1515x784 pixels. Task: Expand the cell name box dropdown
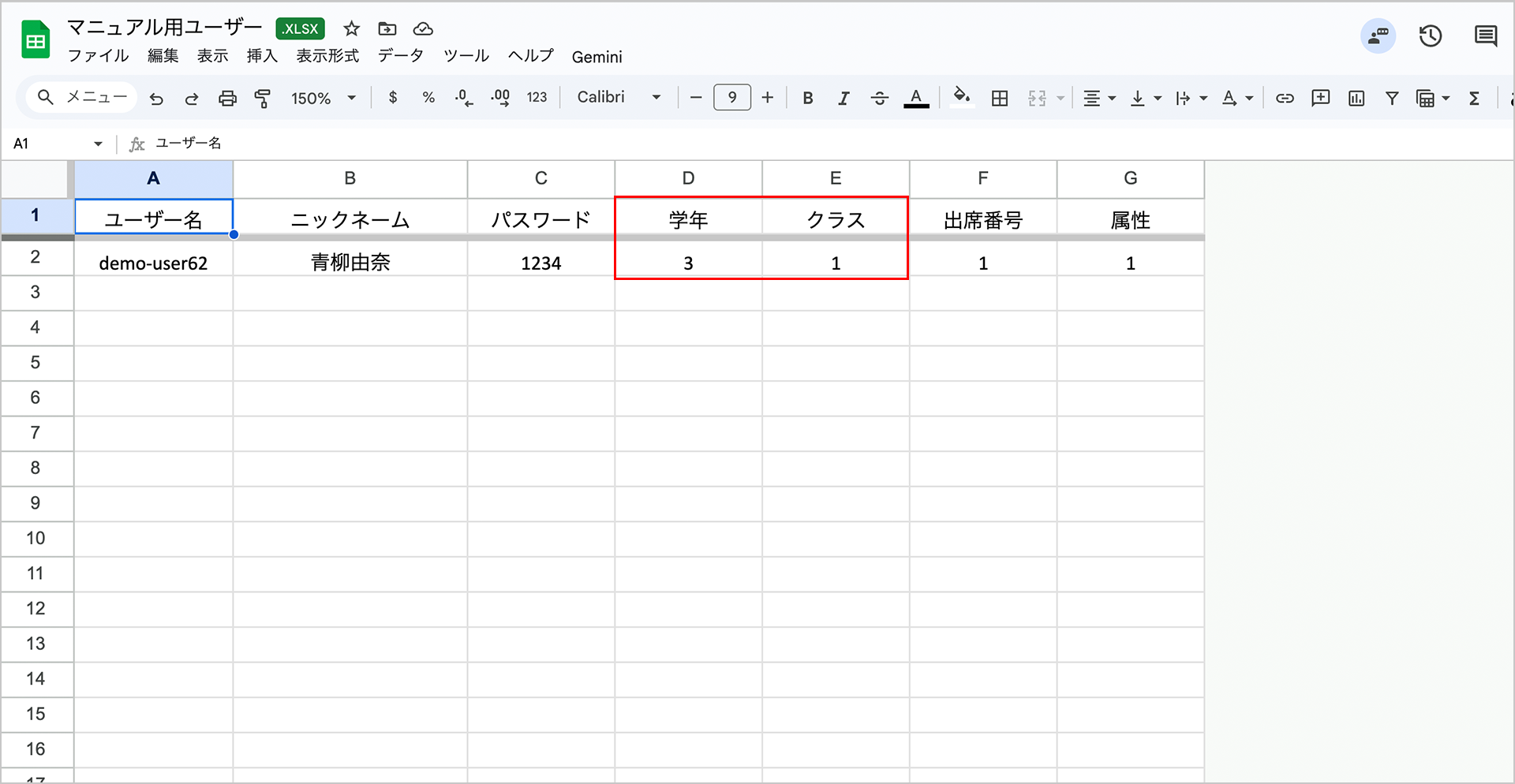(98, 144)
